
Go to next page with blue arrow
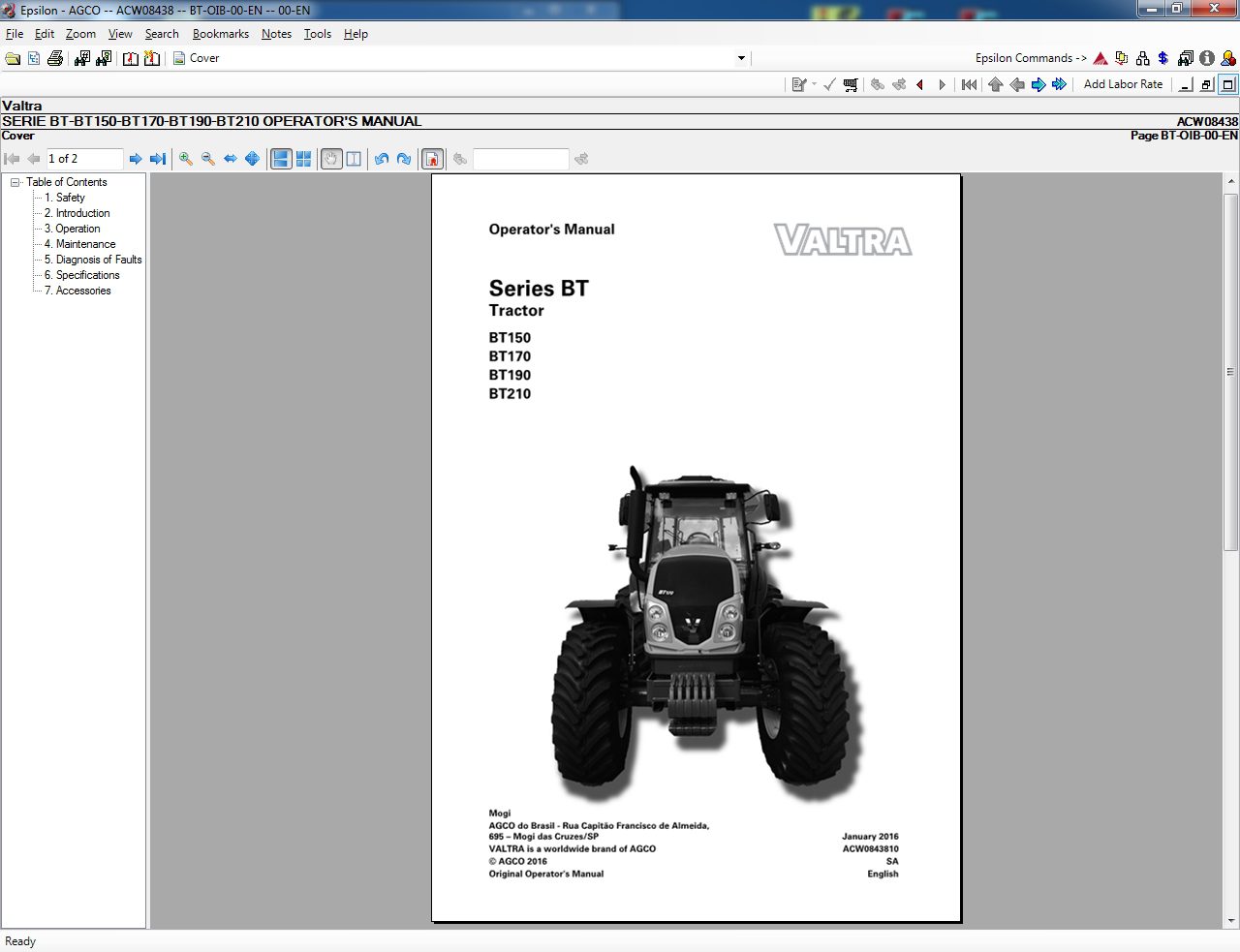pyautogui.click(x=136, y=159)
